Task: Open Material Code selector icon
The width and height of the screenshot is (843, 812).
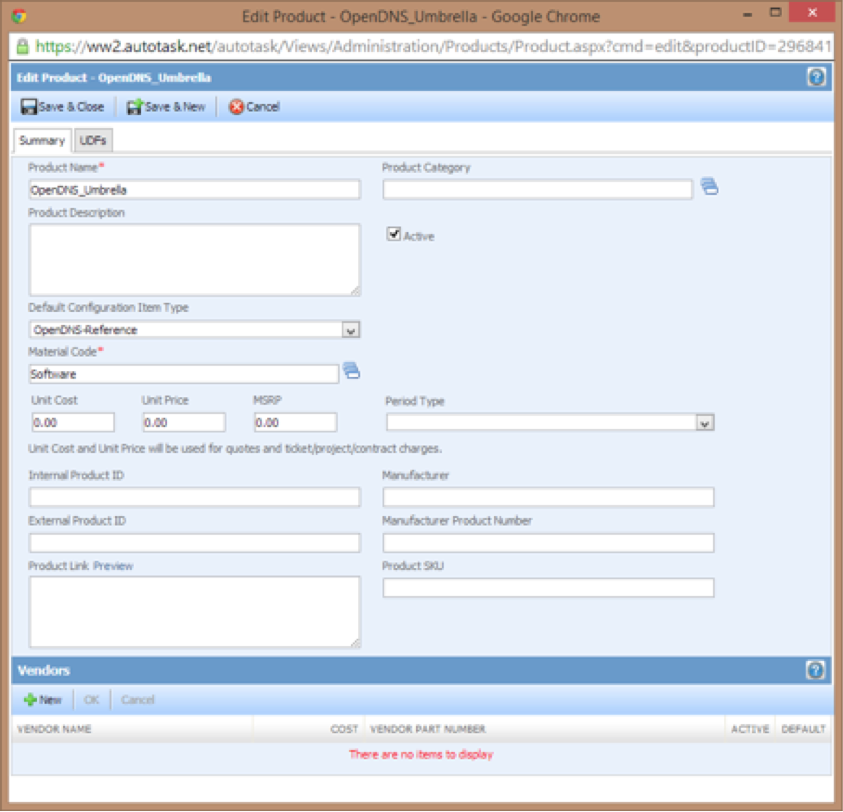Action: pyautogui.click(x=351, y=371)
